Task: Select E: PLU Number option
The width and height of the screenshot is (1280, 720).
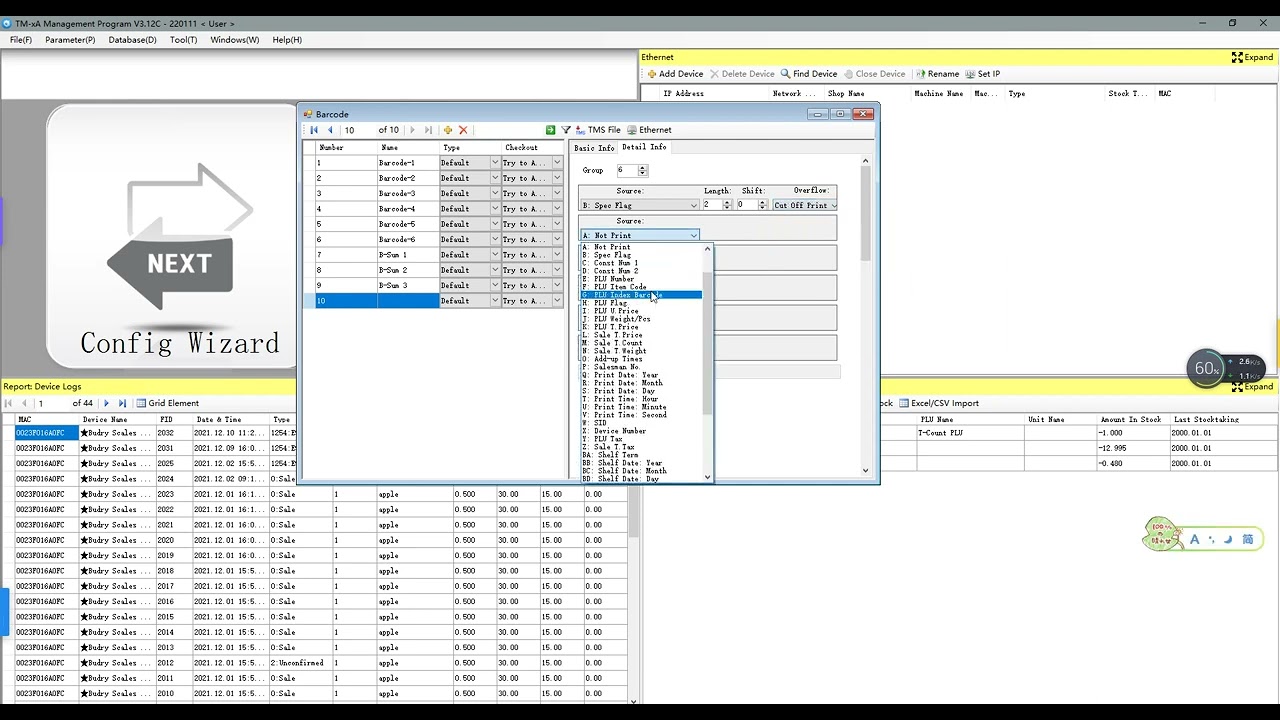Action: coord(641,279)
